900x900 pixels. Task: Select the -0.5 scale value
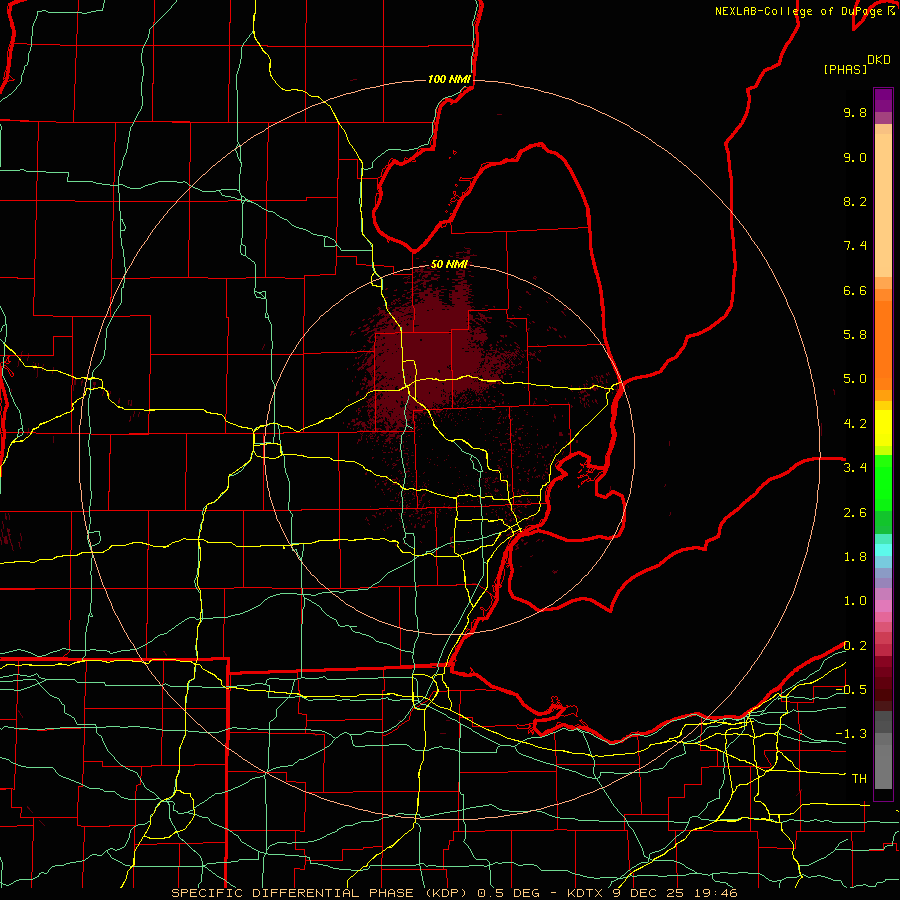pos(851,689)
